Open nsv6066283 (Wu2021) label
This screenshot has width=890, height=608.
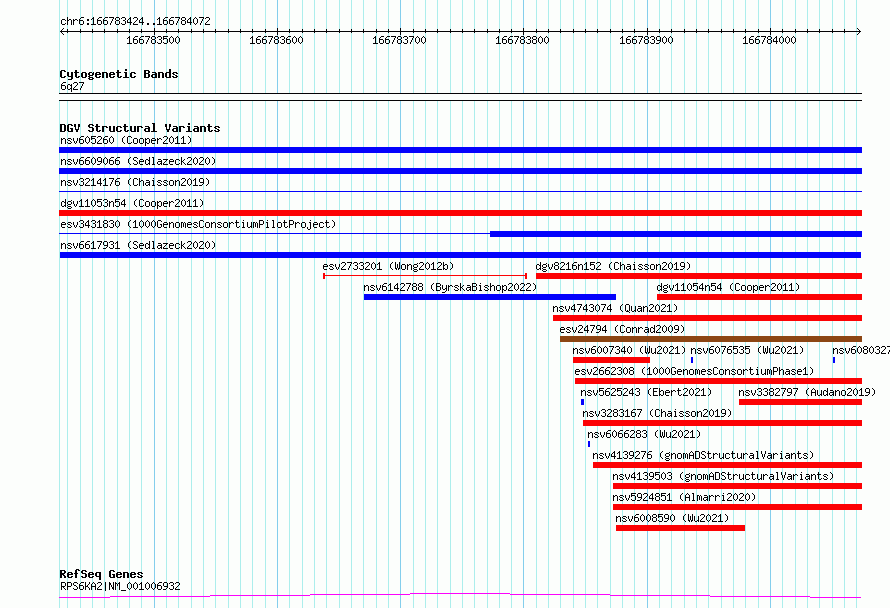point(644,434)
